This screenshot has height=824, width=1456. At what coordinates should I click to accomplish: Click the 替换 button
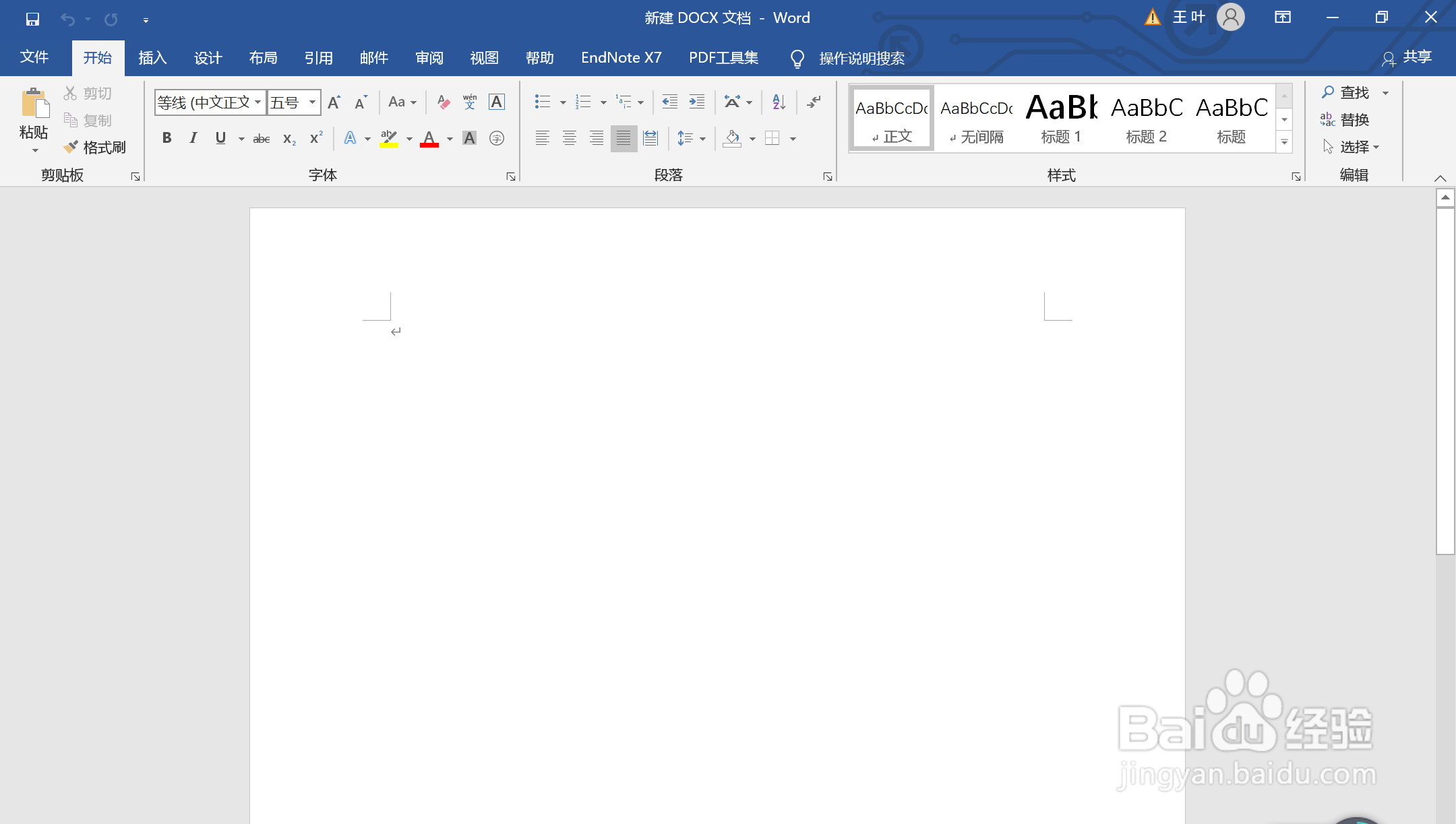pyautogui.click(x=1345, y=120)
